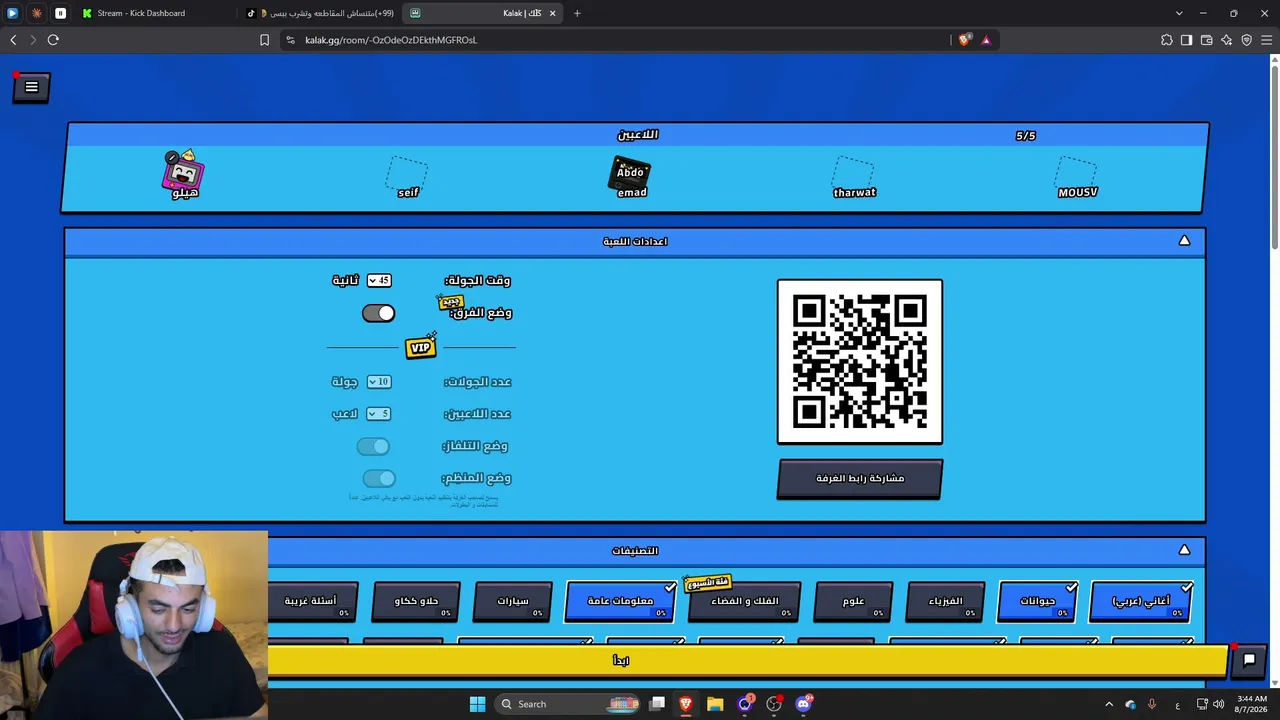Viewport: 1280px width, 720px height.
Task: Open the browser extensions puzzle icon
Action: 1166,40
